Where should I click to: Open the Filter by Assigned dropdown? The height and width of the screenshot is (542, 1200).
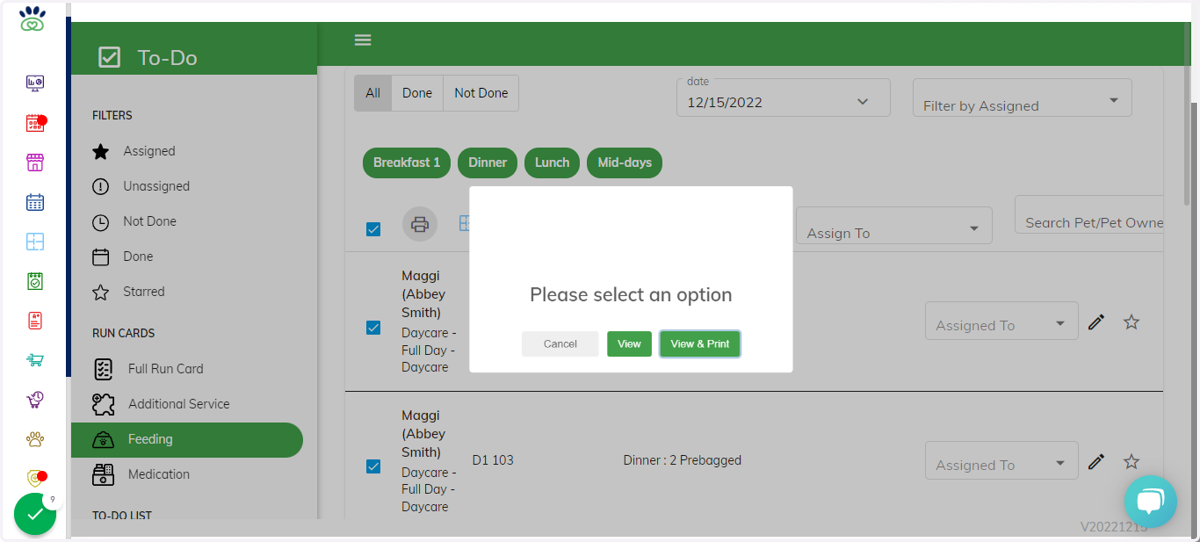pyautogui.click(x=1022, y=98)
